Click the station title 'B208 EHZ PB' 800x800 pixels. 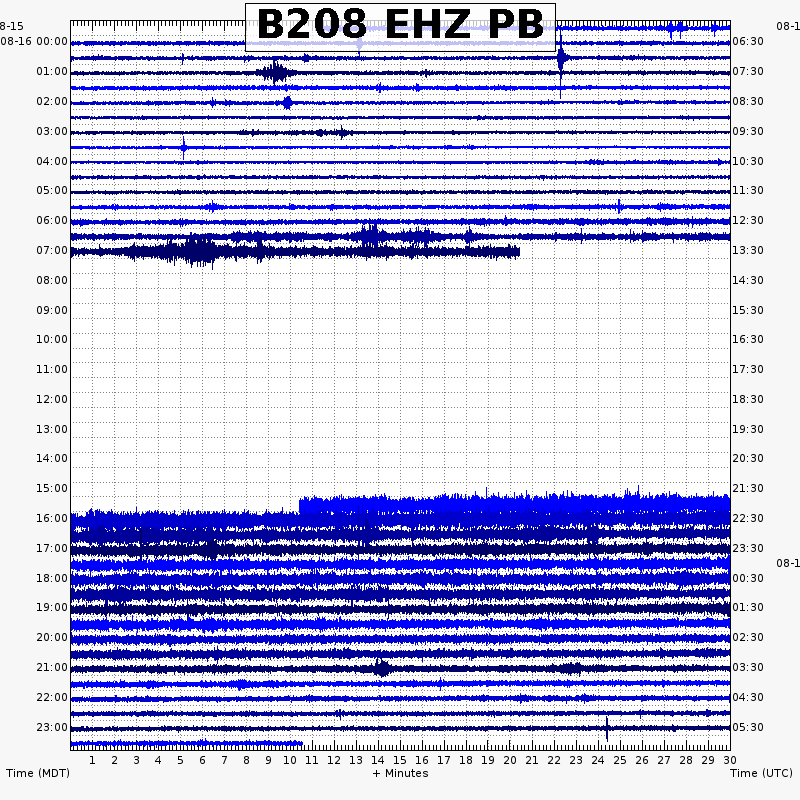pos(400,24)
